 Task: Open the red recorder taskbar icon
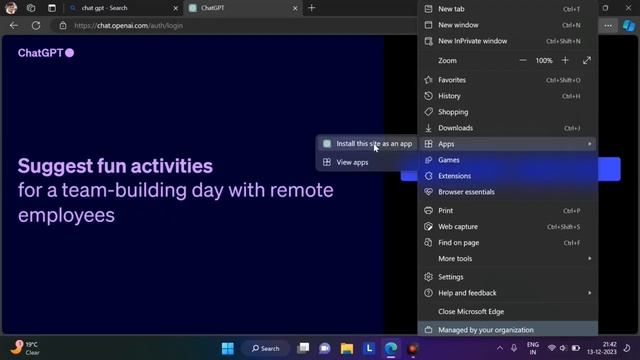pos(413,349)
